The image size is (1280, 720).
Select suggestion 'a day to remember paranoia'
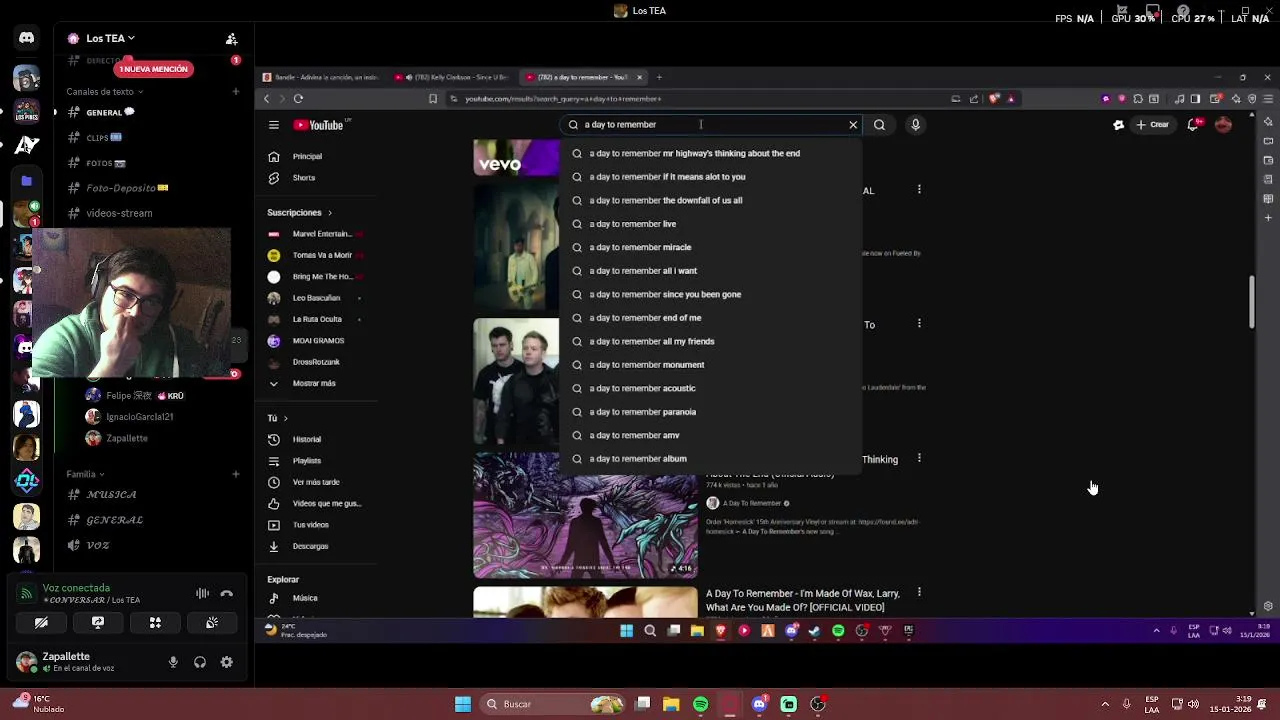pos(711,412)
